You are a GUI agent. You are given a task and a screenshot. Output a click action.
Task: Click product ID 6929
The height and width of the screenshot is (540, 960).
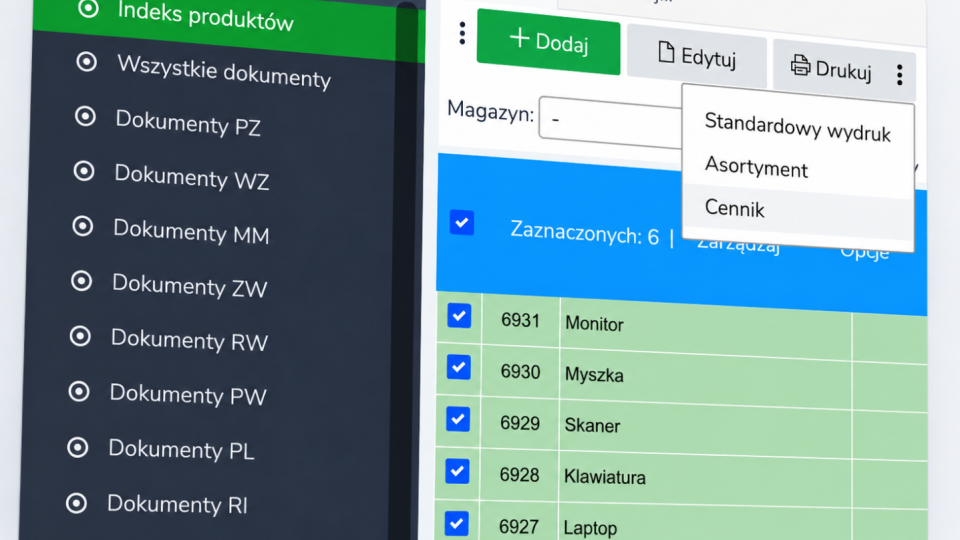(519, 423)
